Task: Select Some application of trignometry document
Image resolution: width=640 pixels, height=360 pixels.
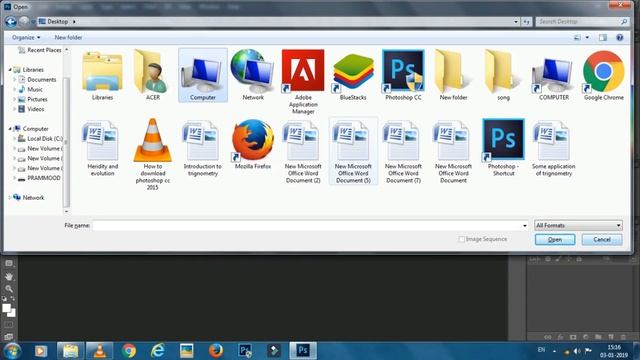Action: click(x=553, y=149)
